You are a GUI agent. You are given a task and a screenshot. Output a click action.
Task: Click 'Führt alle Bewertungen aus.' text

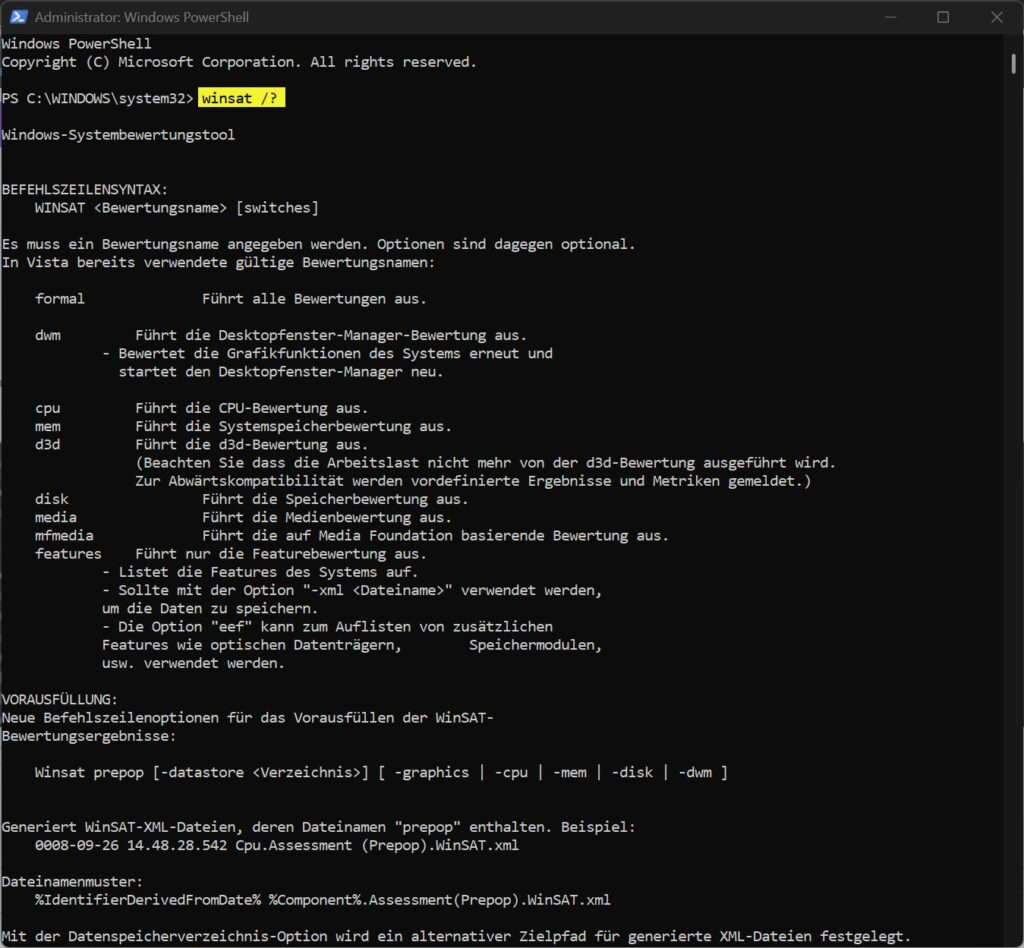(314, 299)
